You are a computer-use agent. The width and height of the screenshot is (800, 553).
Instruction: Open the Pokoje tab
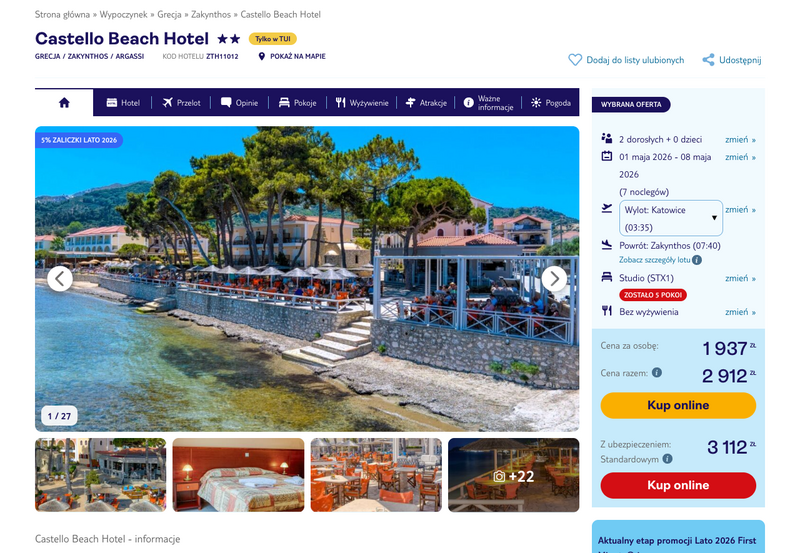pos(297,103)
